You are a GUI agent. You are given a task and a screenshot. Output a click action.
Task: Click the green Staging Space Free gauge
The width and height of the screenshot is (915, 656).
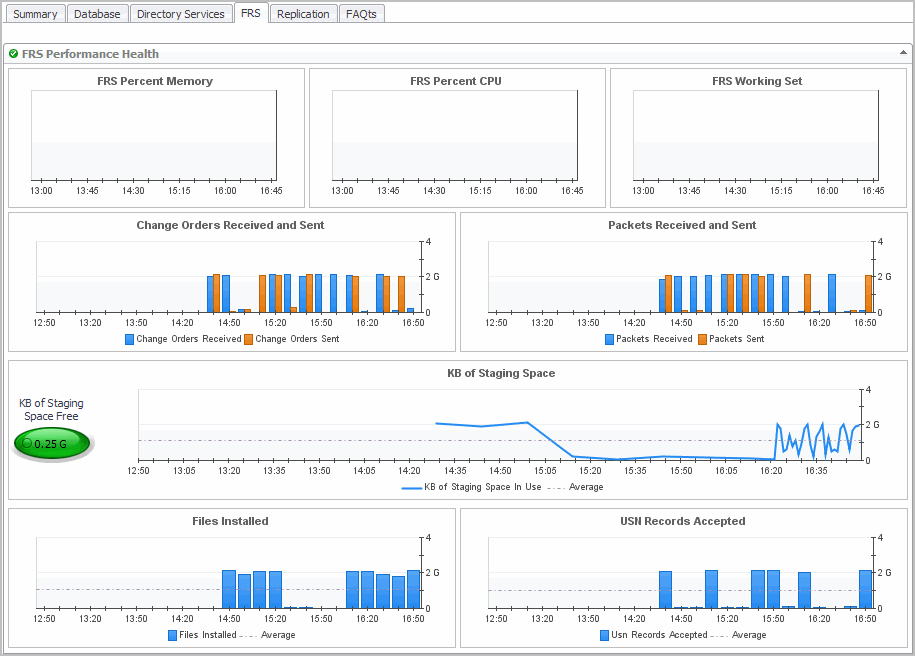52,443
